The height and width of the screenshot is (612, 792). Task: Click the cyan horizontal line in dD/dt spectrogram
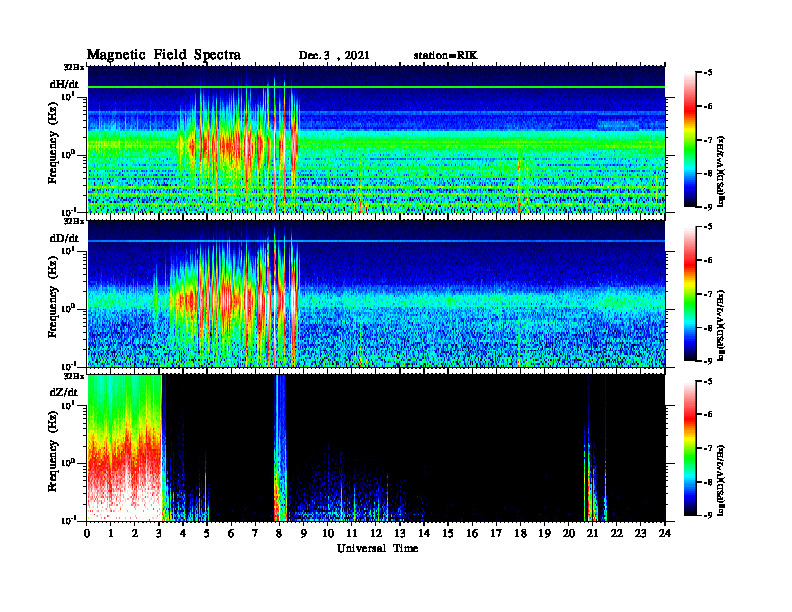coord(376,241)
